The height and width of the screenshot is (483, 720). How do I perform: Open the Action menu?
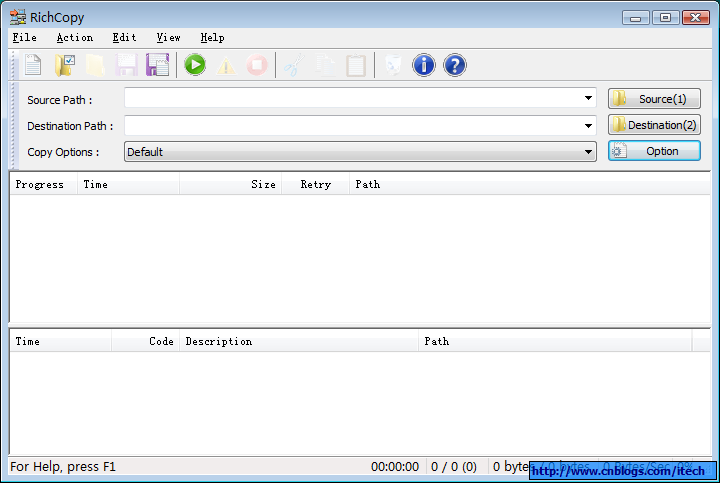(74, 38)
